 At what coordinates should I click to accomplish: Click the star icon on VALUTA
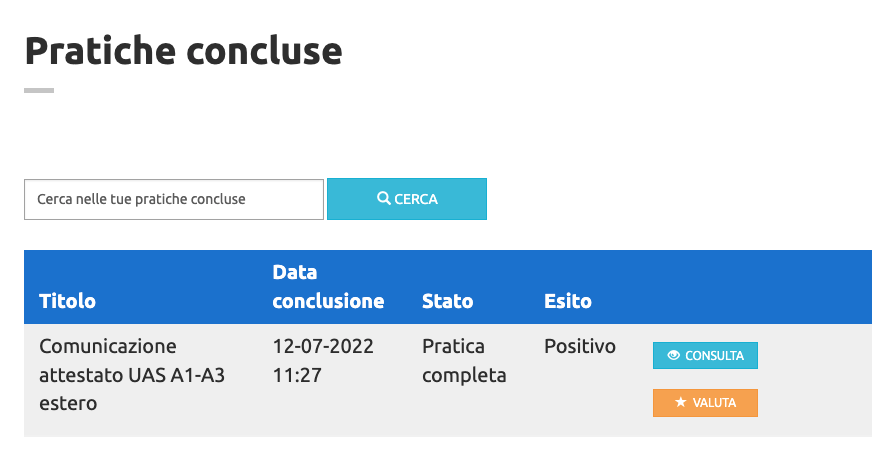681,403
